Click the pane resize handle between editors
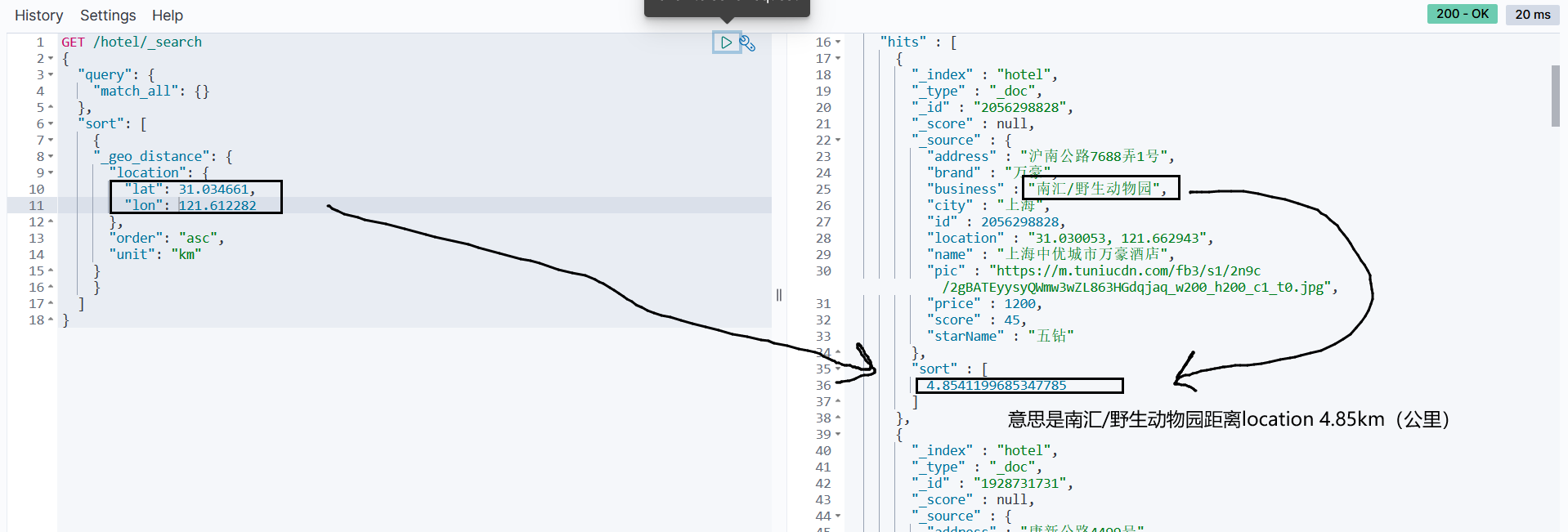 [779, 295]
